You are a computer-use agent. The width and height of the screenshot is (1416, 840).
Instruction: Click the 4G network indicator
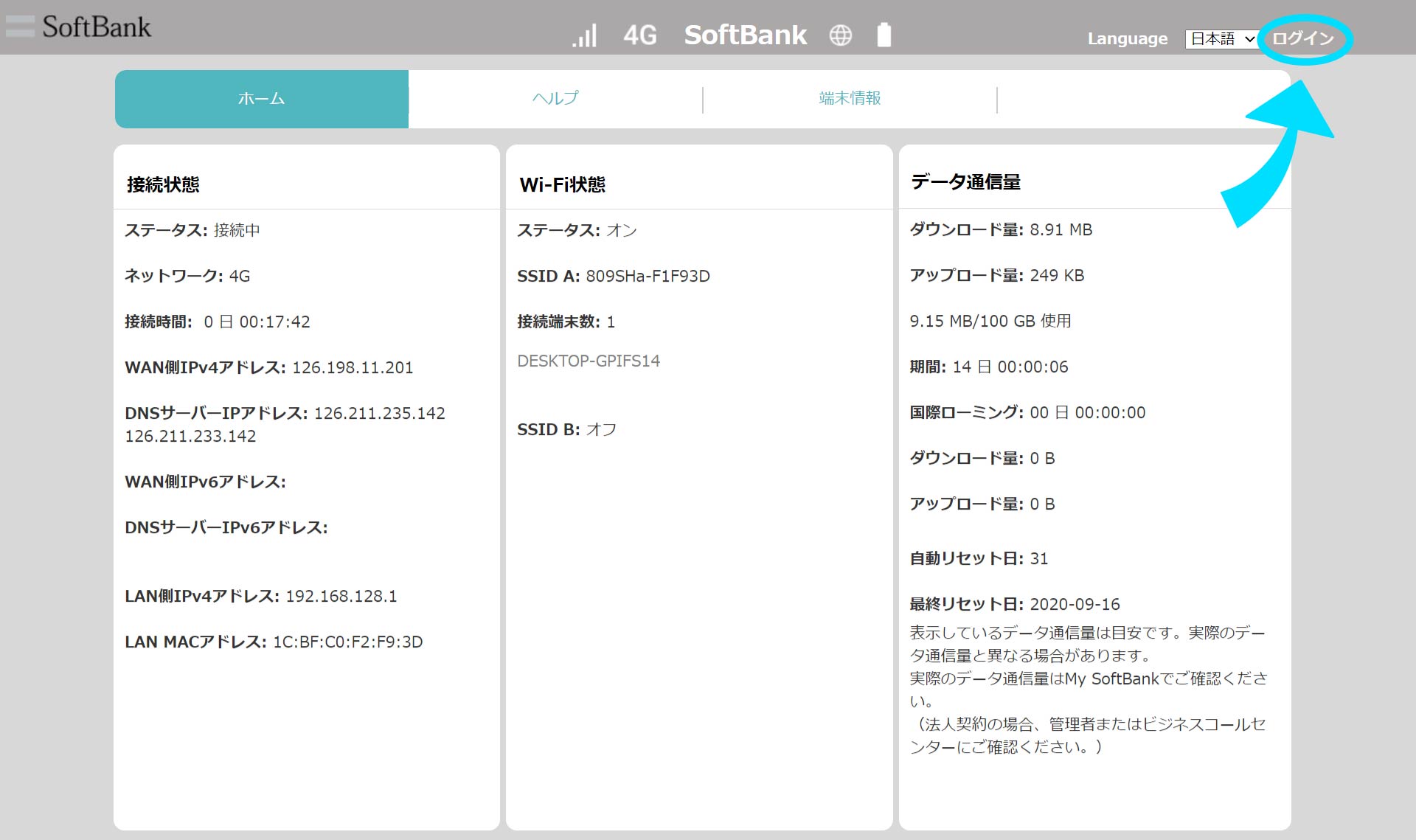[x=639, y=35]
